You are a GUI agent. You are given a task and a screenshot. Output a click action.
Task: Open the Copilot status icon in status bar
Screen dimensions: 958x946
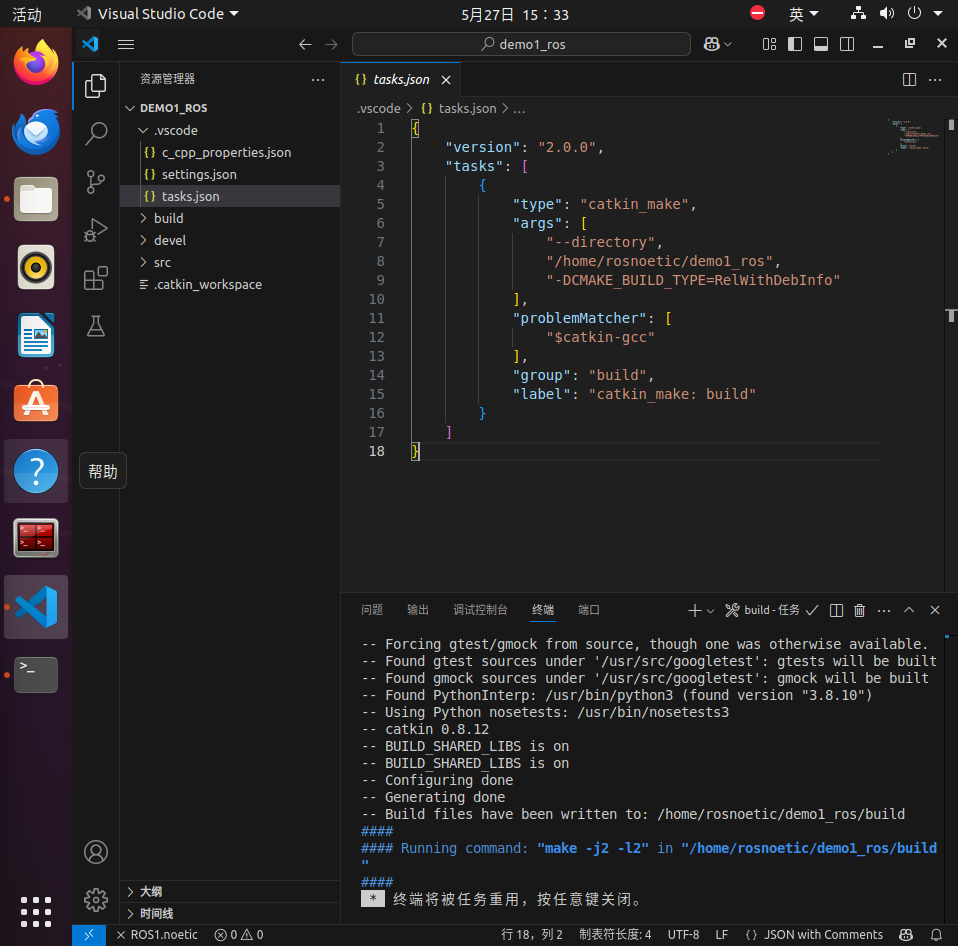[906, 935]
